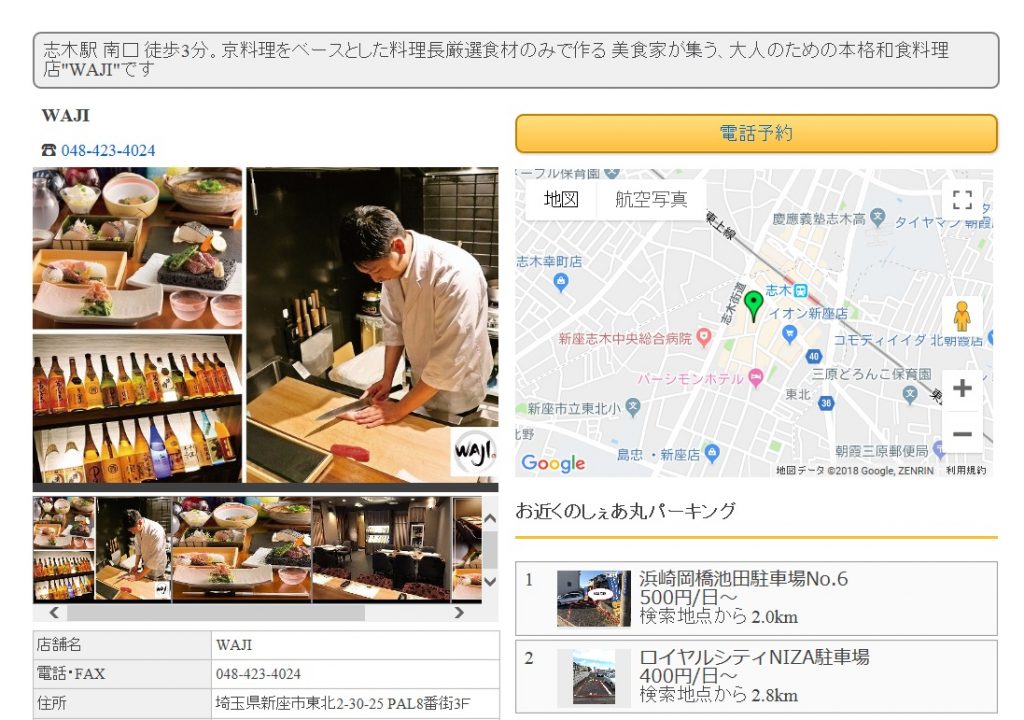The width and height of the screenshot is (1024, 720).
Task: Click route 40 road shield on map
Action: tap(813, 357)
